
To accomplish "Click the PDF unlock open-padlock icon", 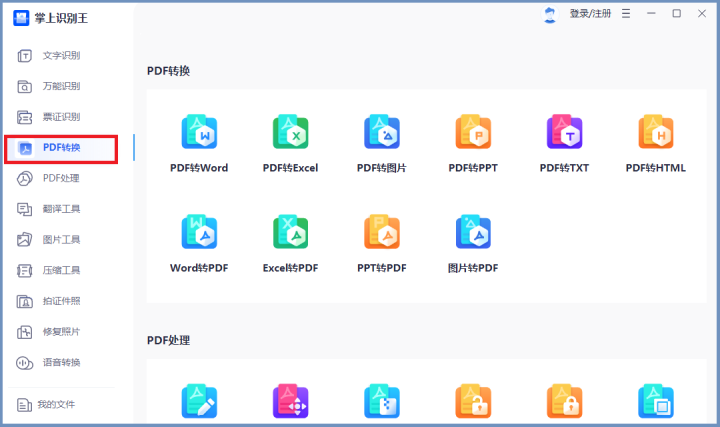I will click(x=473, y=401).
